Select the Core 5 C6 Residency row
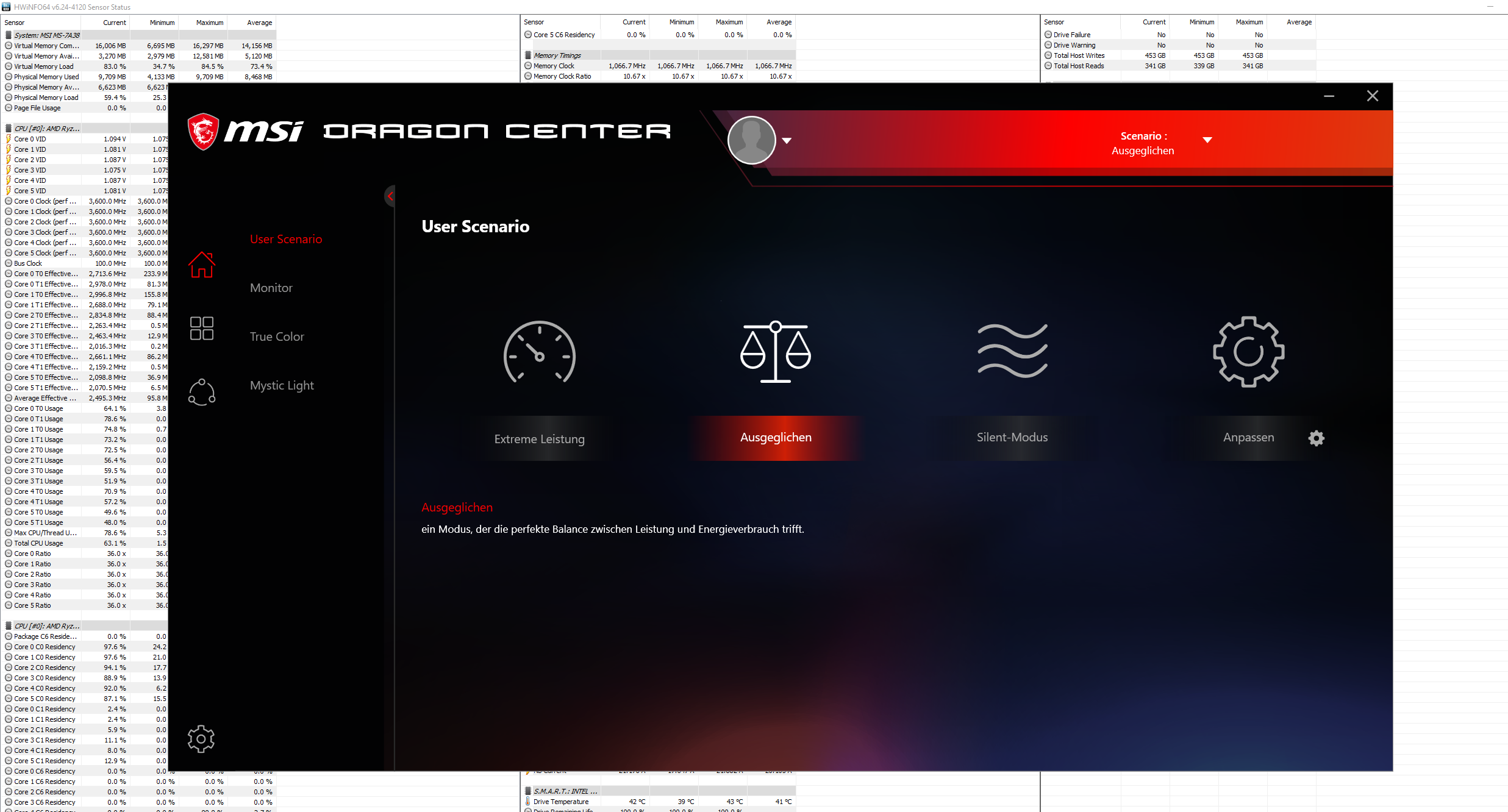 point(659,35)
